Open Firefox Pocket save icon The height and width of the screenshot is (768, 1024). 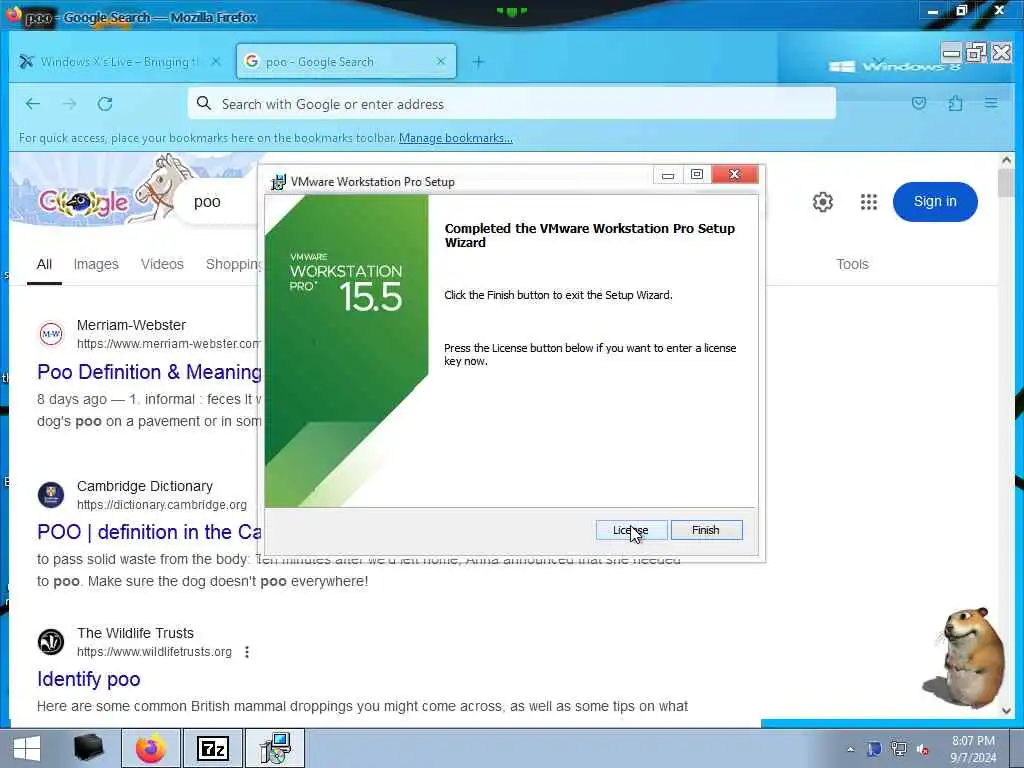coord(919,103)
